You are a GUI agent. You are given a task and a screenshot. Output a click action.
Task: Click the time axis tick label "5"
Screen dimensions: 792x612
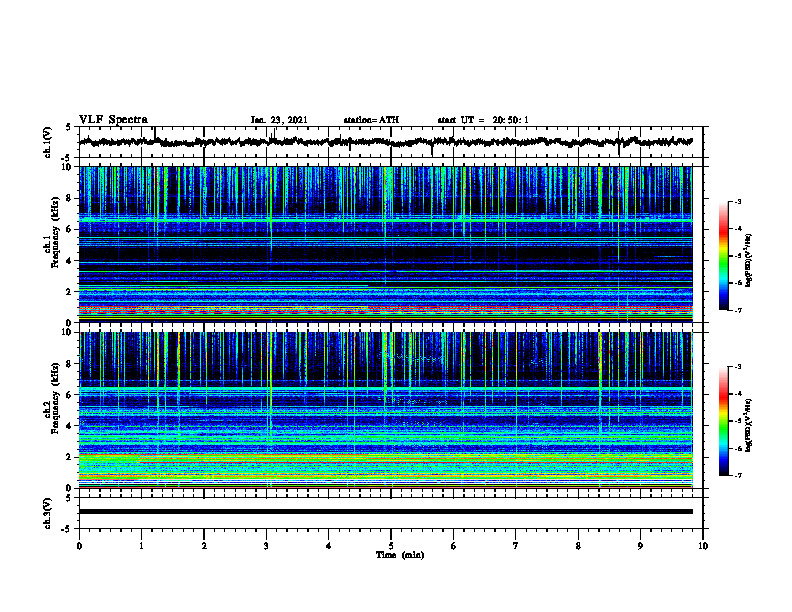pyautogui.click(x=391, y=546)
